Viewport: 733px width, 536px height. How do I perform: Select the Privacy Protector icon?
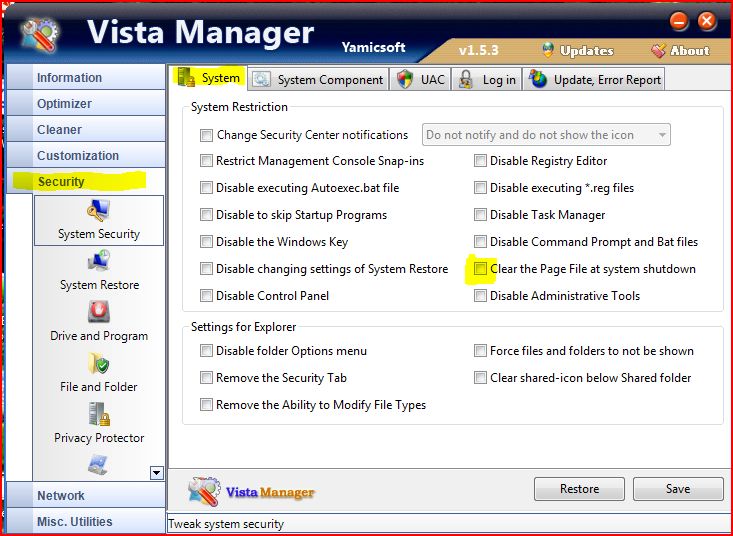[98, 416]
